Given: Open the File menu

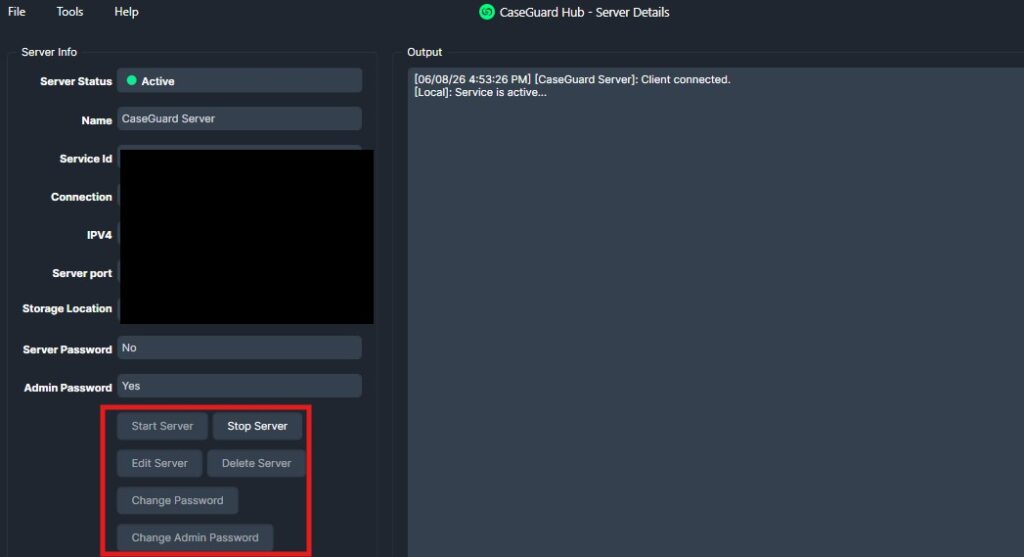Looking at the screenshot, I should pyautogui.click(x=16, y=12).
